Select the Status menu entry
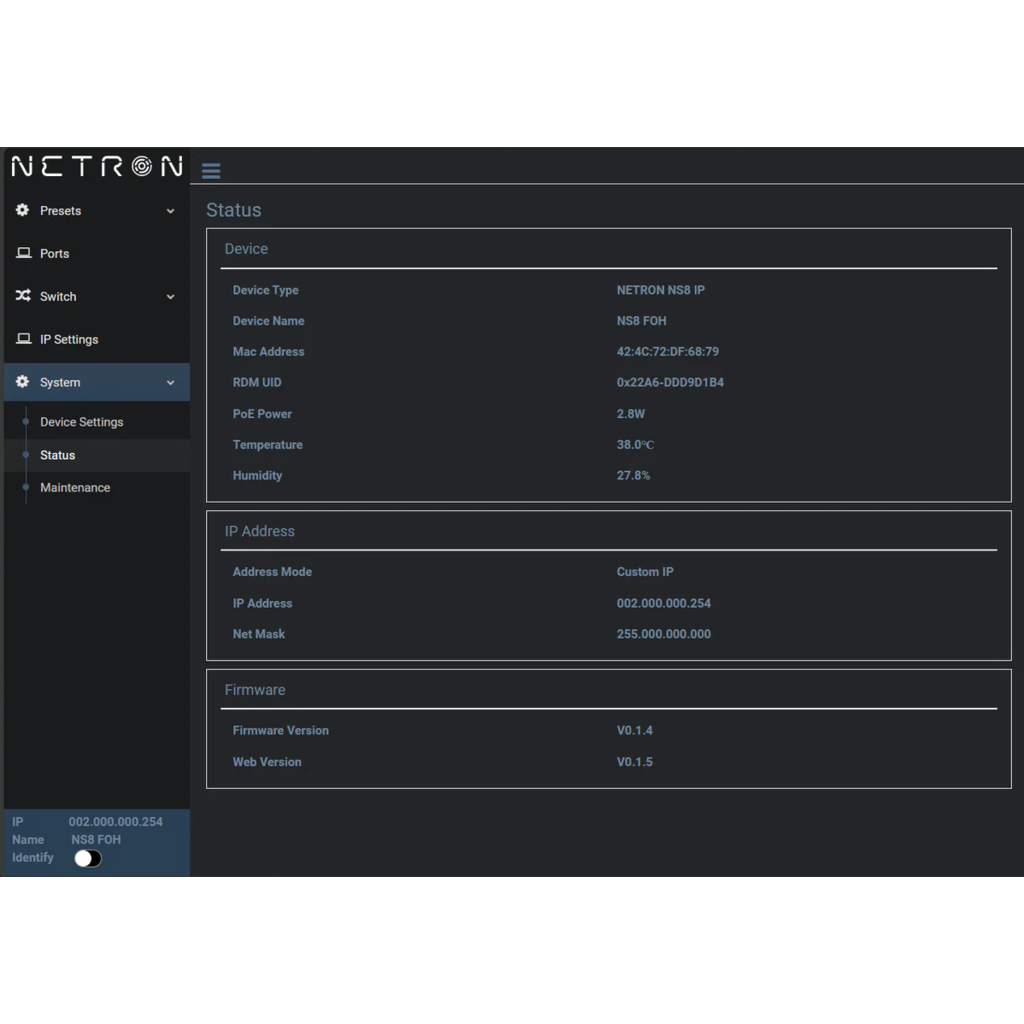 (x=57, y=454)
